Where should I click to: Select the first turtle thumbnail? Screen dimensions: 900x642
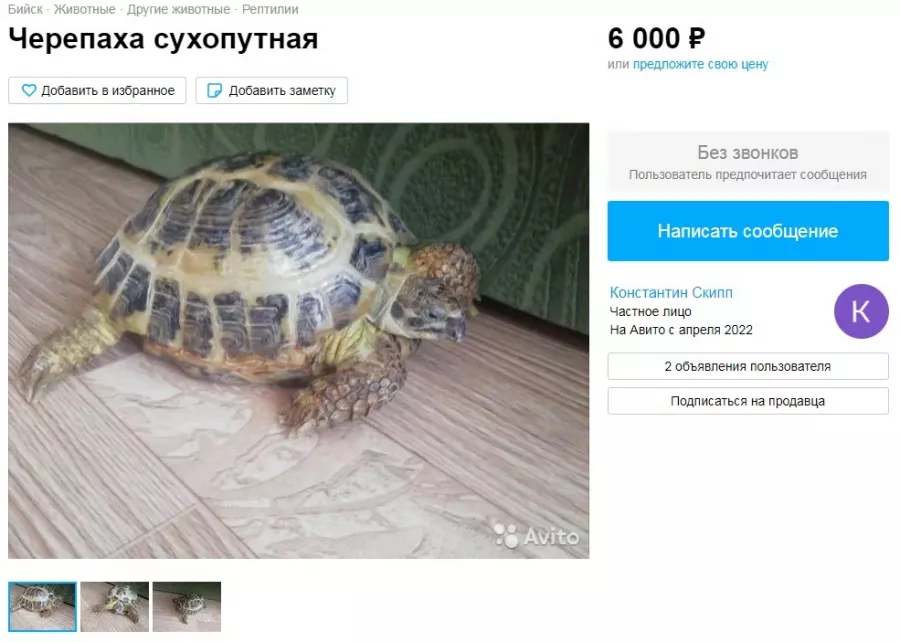pyautogui.click(x=42, y=606)
